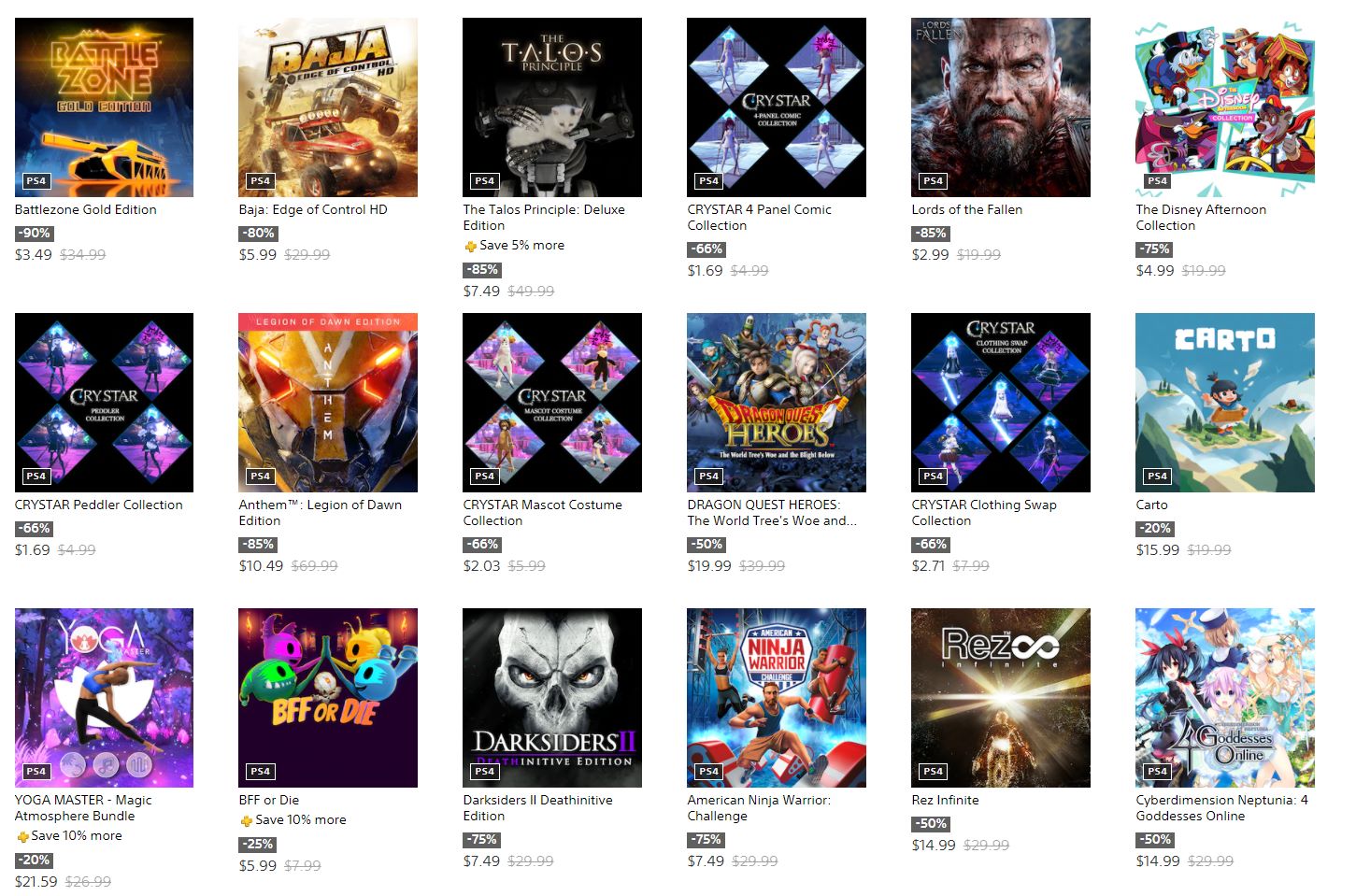Open Darksiders II Deathinitive Edition thumbnail
1356x896 pixels.
coord(552,698)
